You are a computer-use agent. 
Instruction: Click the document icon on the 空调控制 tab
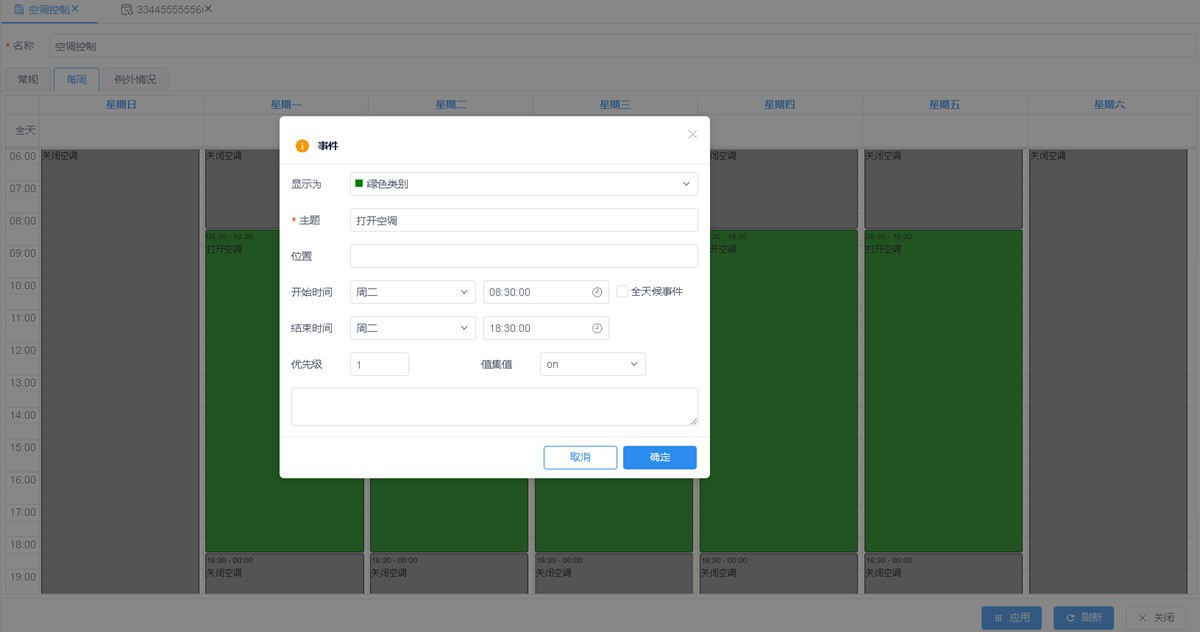19,9
